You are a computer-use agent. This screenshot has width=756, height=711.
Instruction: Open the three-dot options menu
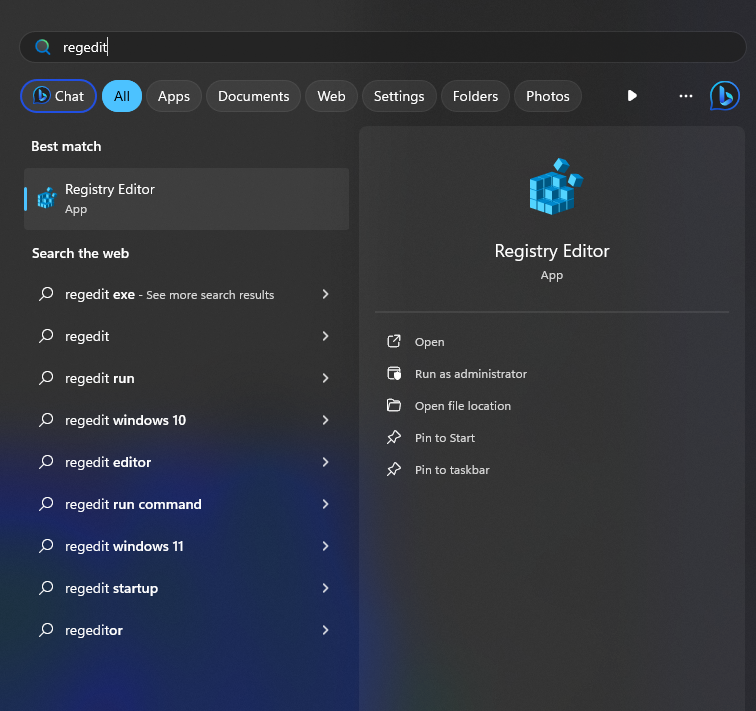click(686, 96)
